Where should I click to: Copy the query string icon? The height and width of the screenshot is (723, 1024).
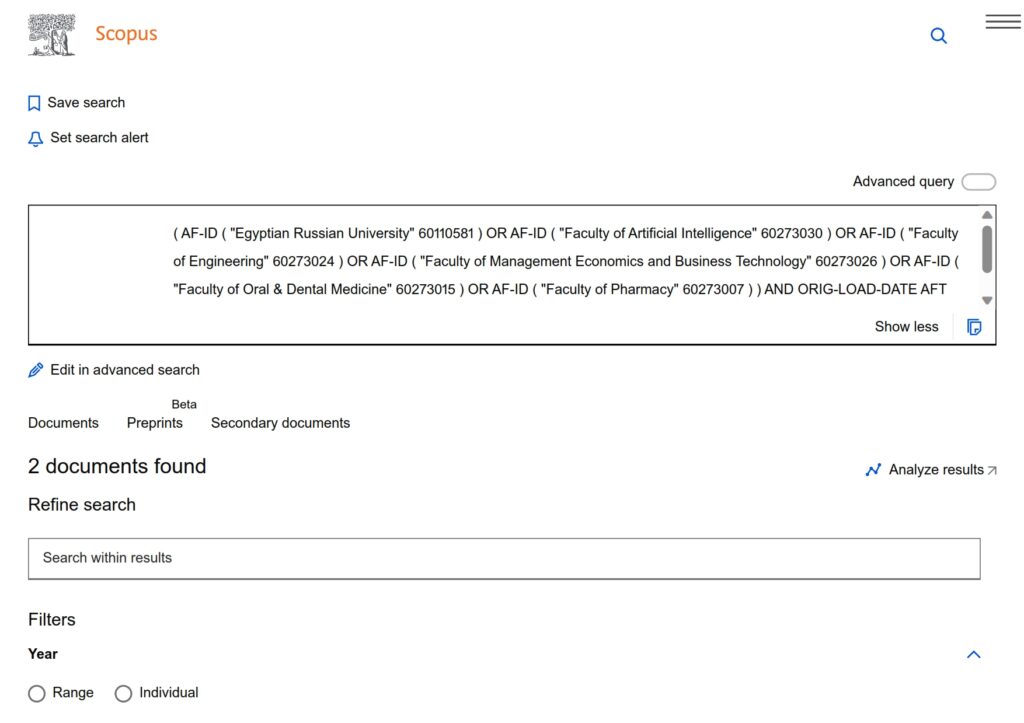pos(975,327)
